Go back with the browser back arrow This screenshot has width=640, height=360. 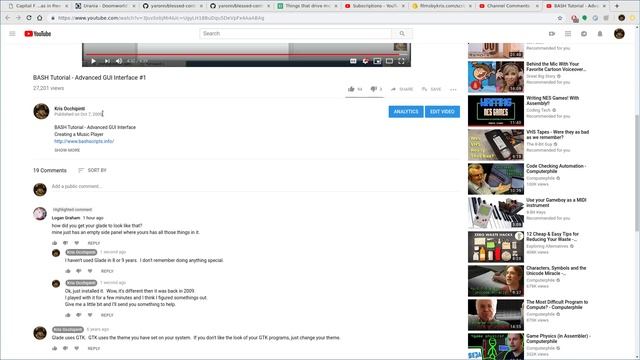(x=8, y=18)
